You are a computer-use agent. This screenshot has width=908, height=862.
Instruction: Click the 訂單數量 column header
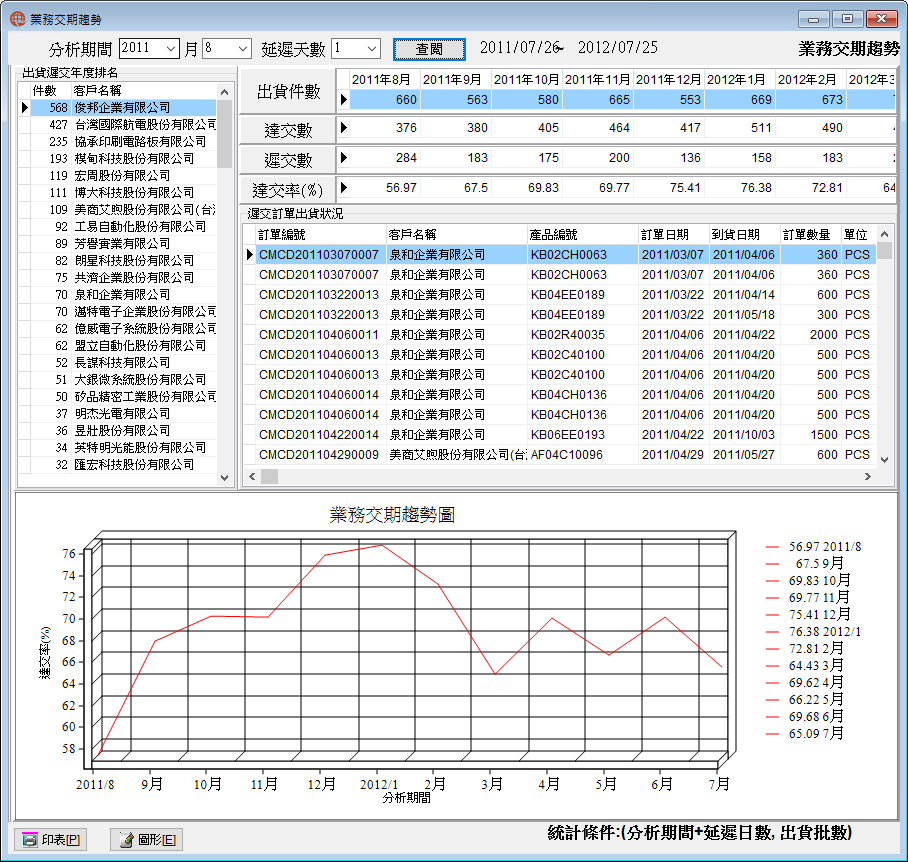811,234
